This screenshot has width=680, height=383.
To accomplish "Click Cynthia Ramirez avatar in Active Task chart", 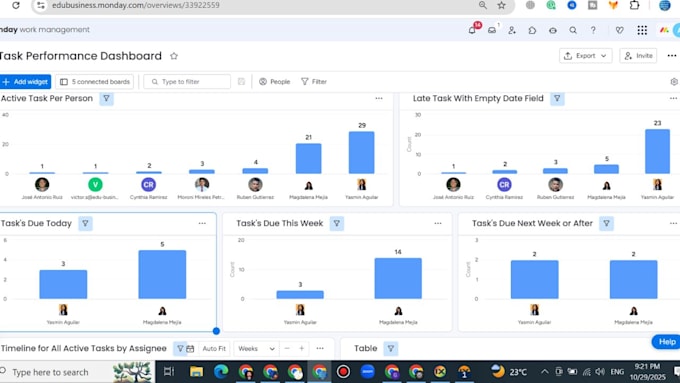I will 148,185.
